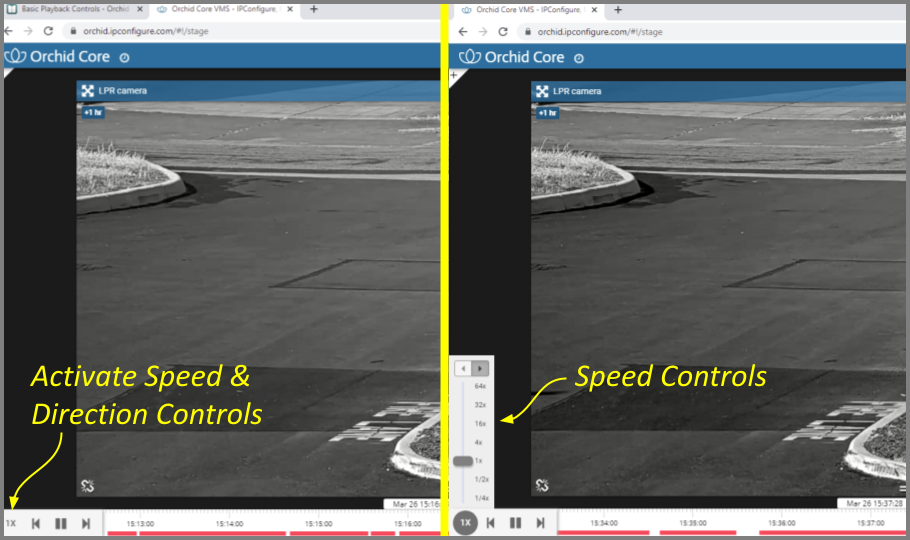Close the Basic Playback Controls tab
Image resolution: width=910 pixels, height=540 pixels.
coord(140,9)
